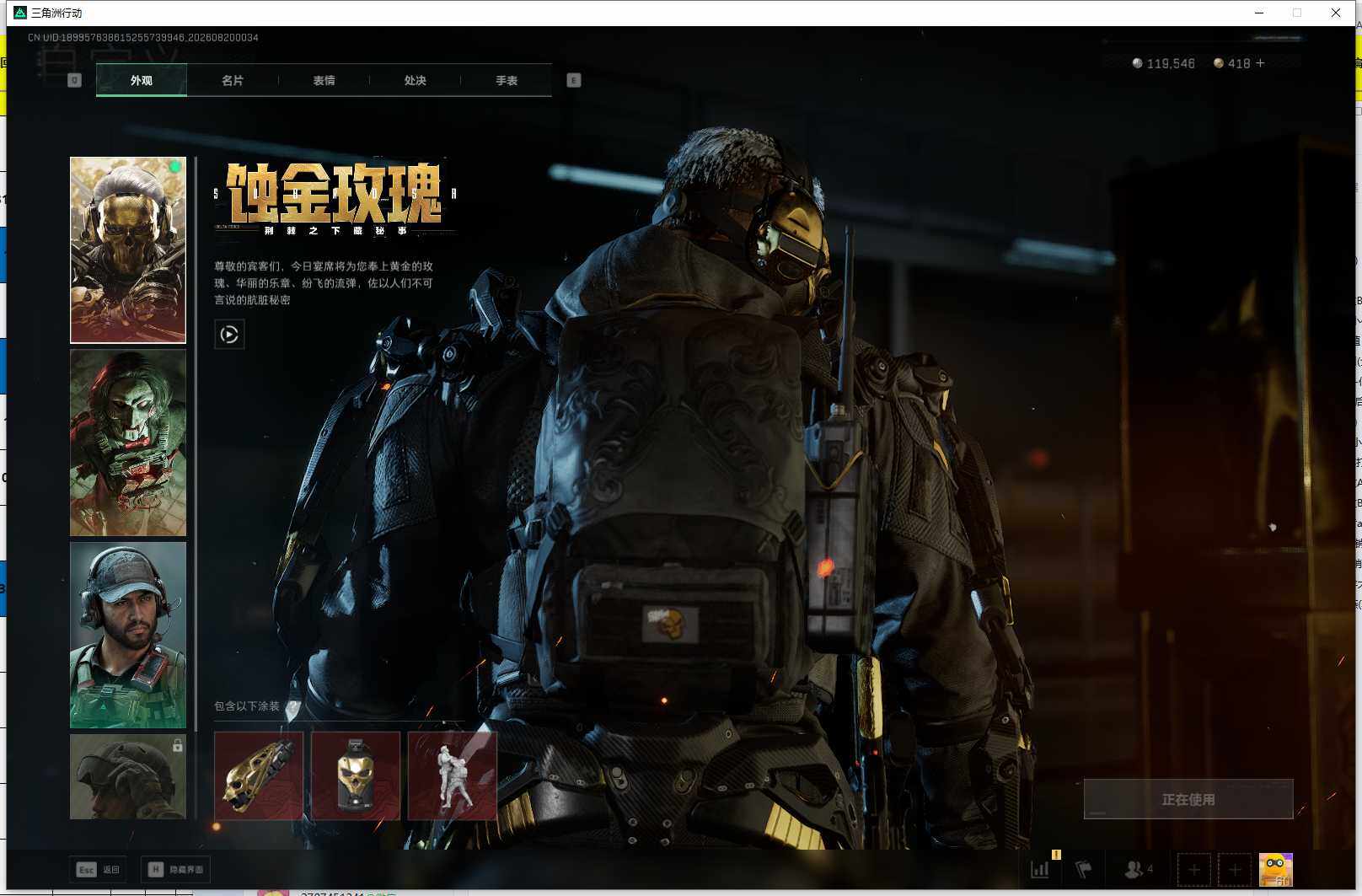Select the green-haired clown skin thumbnail
Image resolution: width=1362 pixels, height=896 pixels.
[128, 443]
